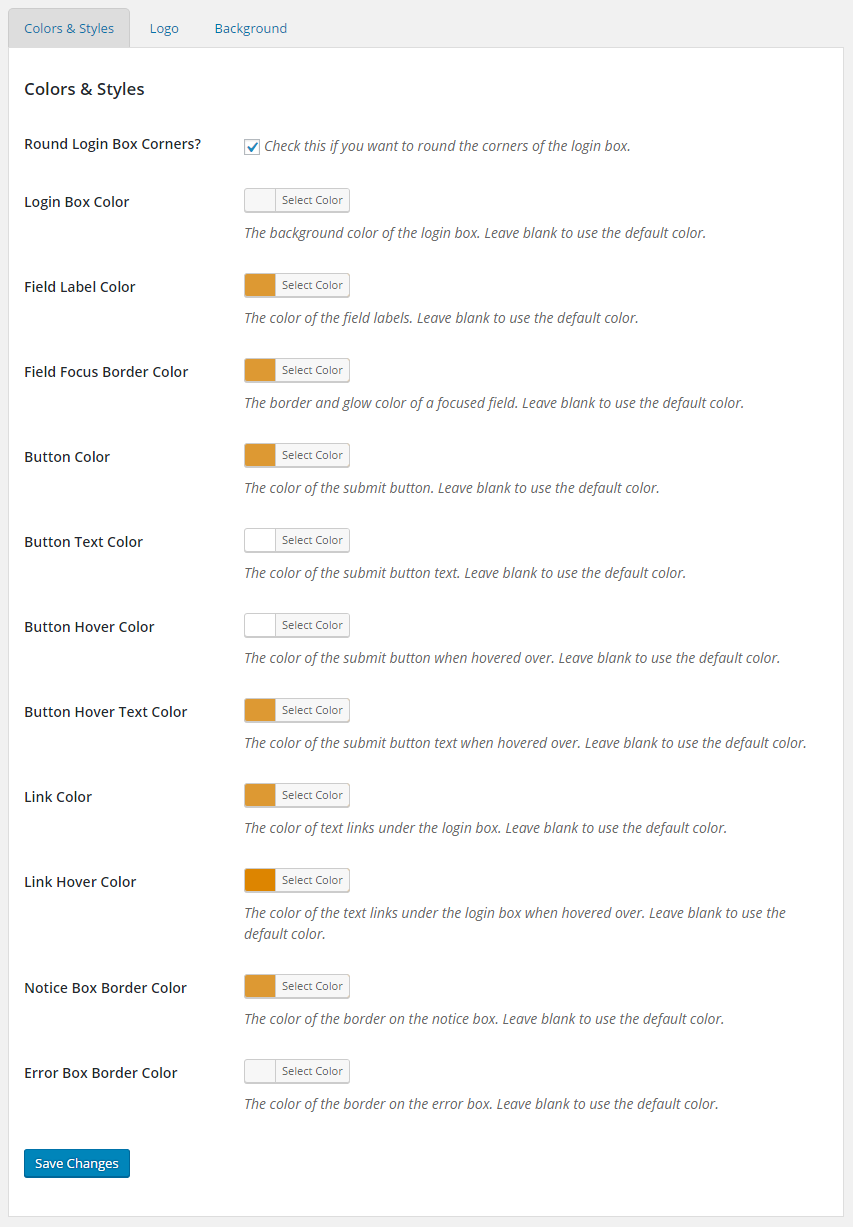Save Changes to the login styles
The height and width of the screenshot is (1227, 853).
(x=76, y=1163)
